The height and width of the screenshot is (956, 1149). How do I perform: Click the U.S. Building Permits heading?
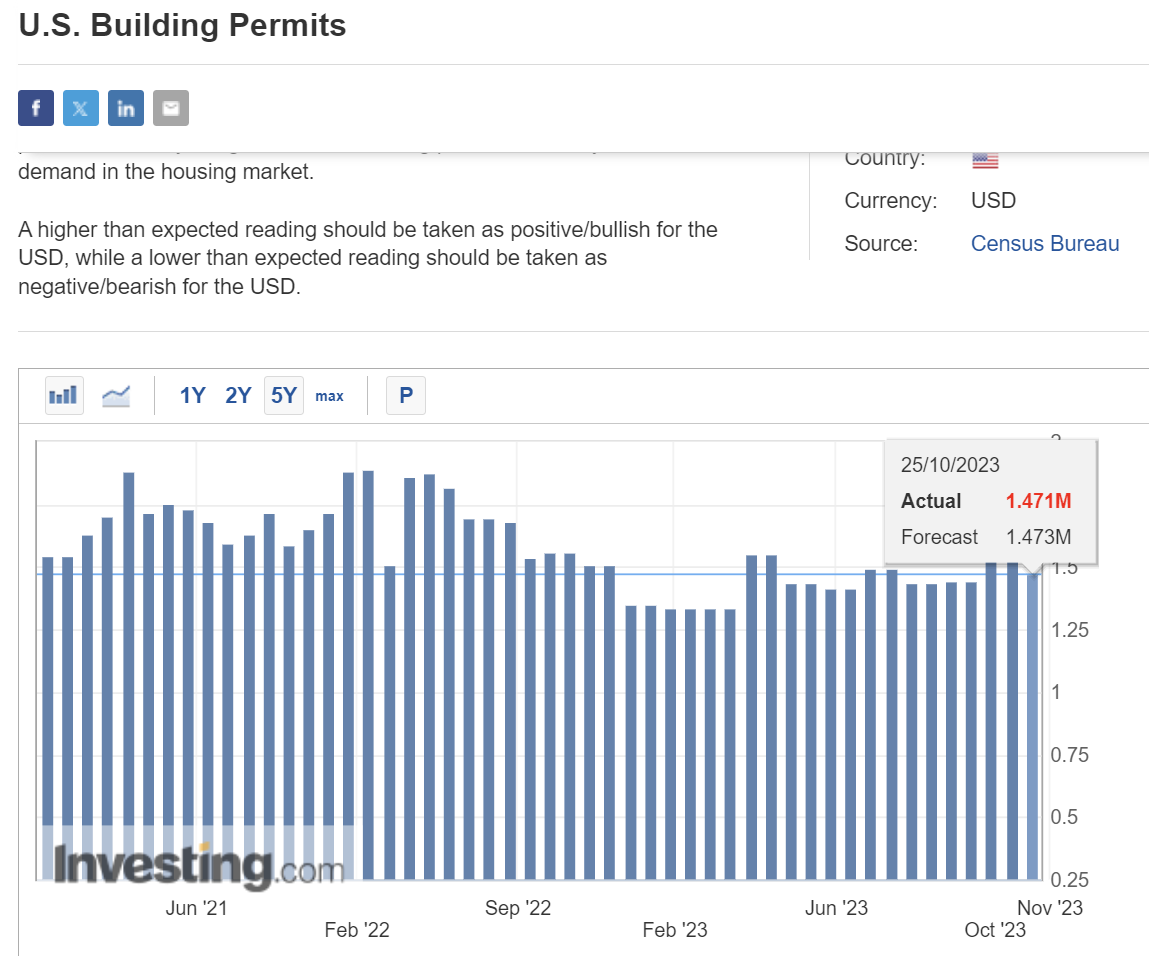pyautogui.click(x=183, y=26)
